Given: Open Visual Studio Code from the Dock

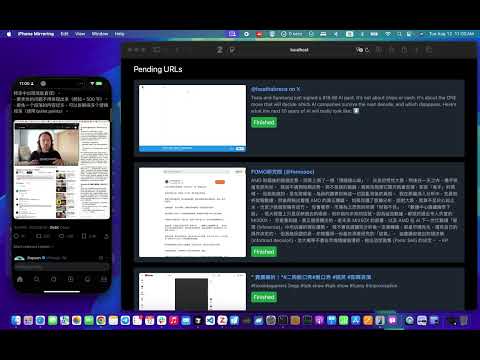Looking at the screenshot, I should click(x=210, y=321).
